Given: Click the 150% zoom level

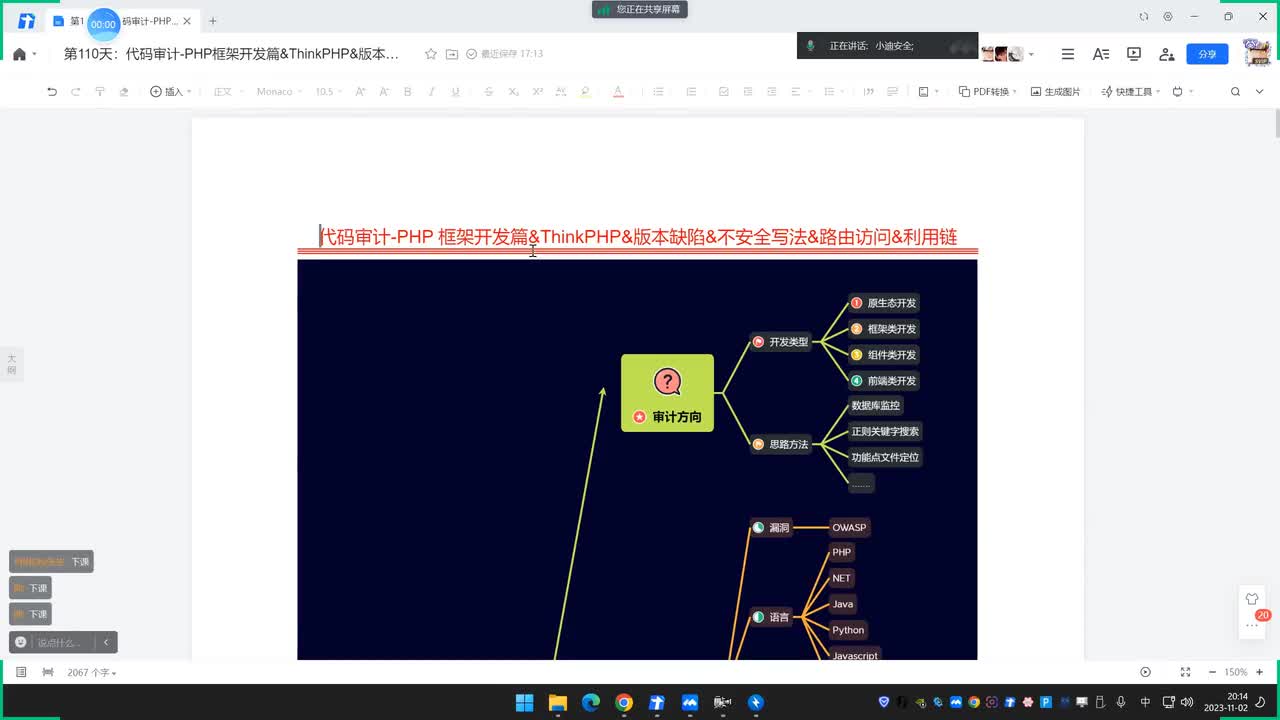Looking at the screenshot, I should (1236, 672).
